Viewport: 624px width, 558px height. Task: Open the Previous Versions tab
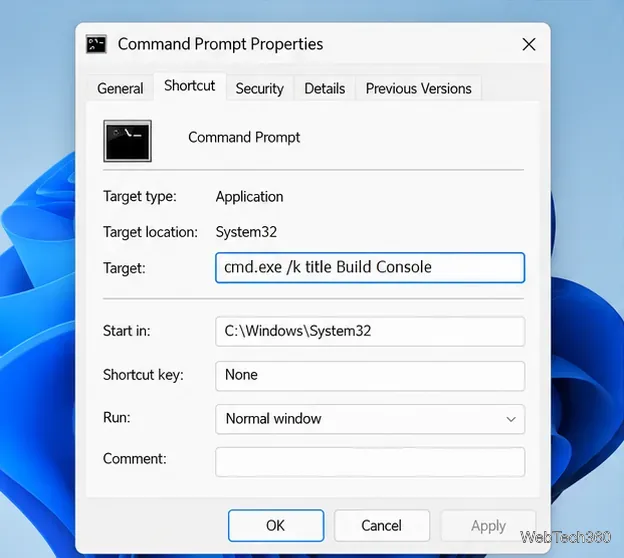click(x=418, y=88)
